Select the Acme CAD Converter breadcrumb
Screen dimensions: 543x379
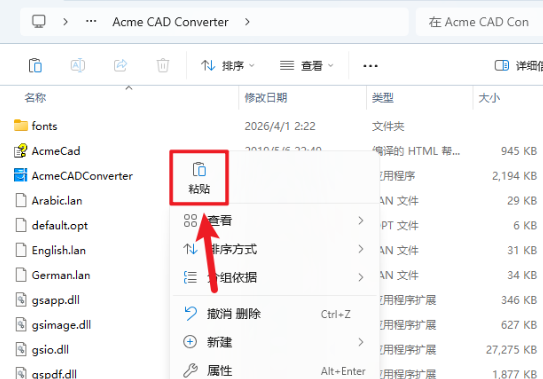point(170,22)
